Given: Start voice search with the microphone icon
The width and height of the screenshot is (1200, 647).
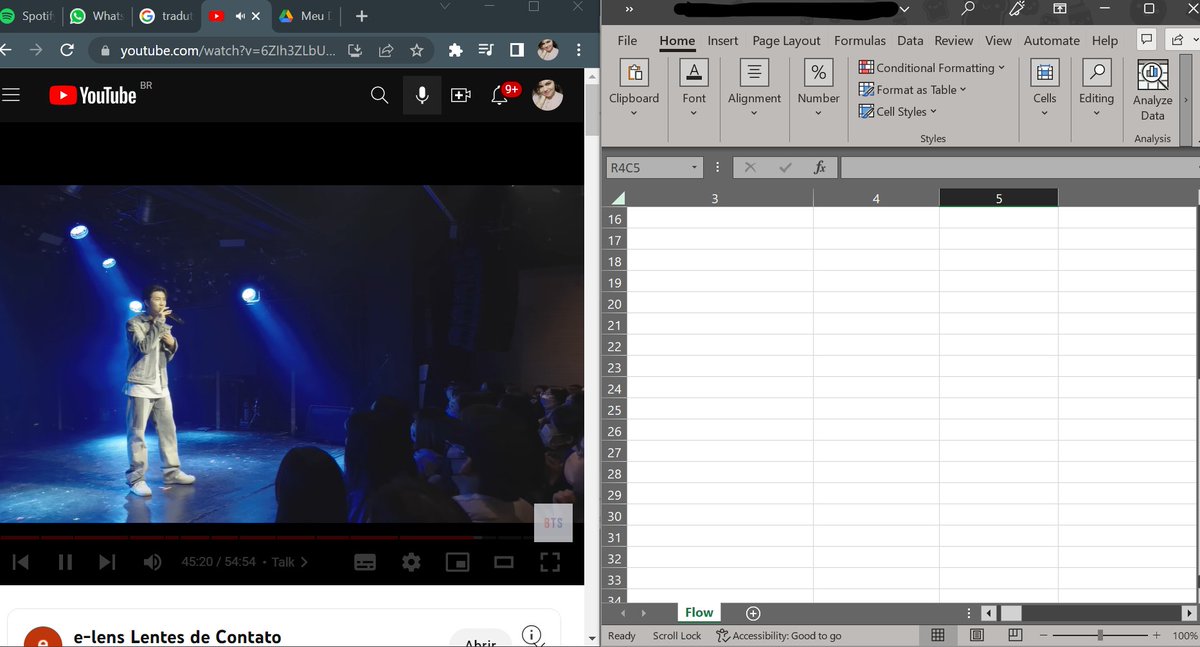Looking at the screenshot, I should coord(422,95).
